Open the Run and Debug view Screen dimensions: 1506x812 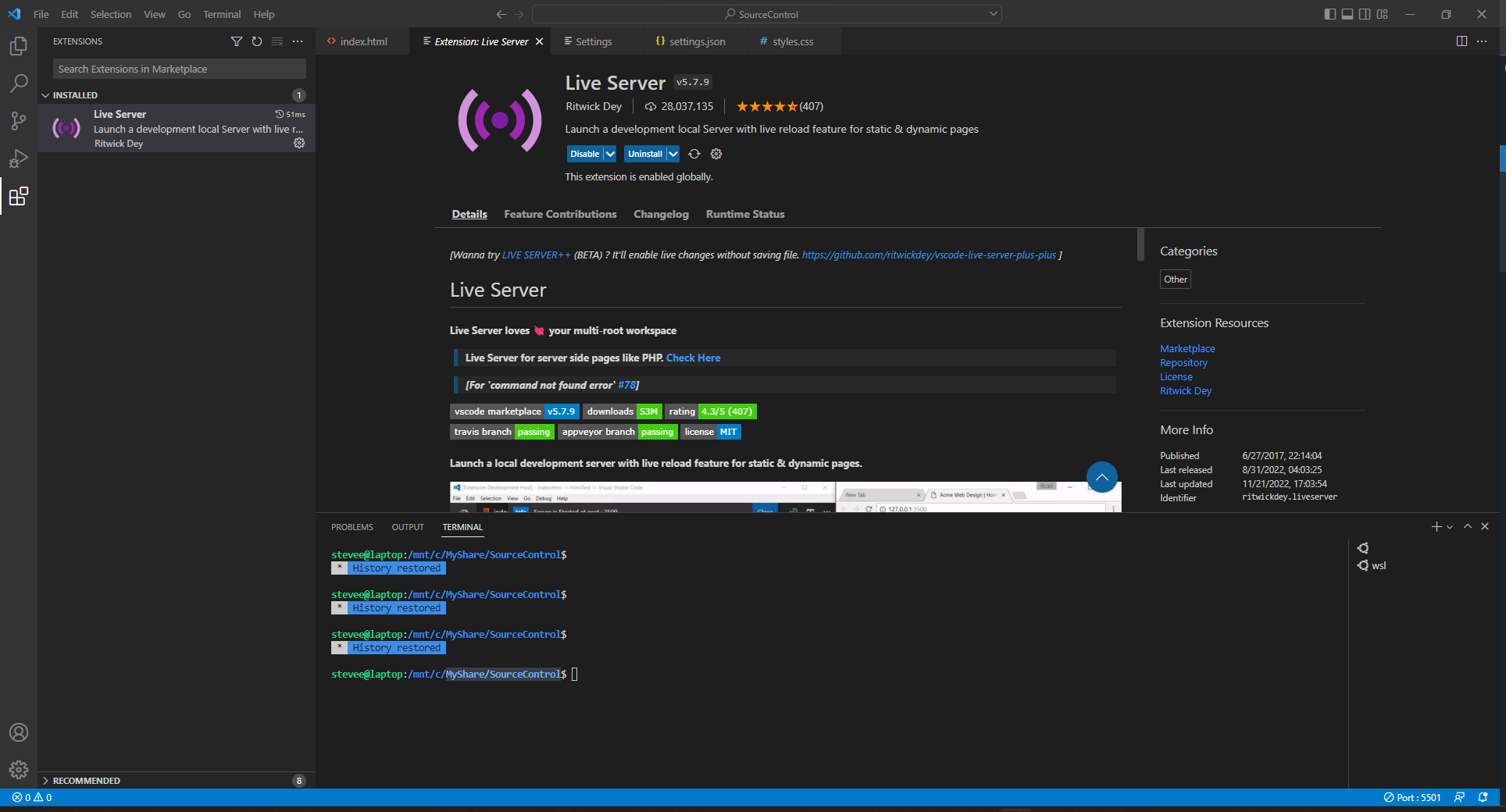coord(19,158)
